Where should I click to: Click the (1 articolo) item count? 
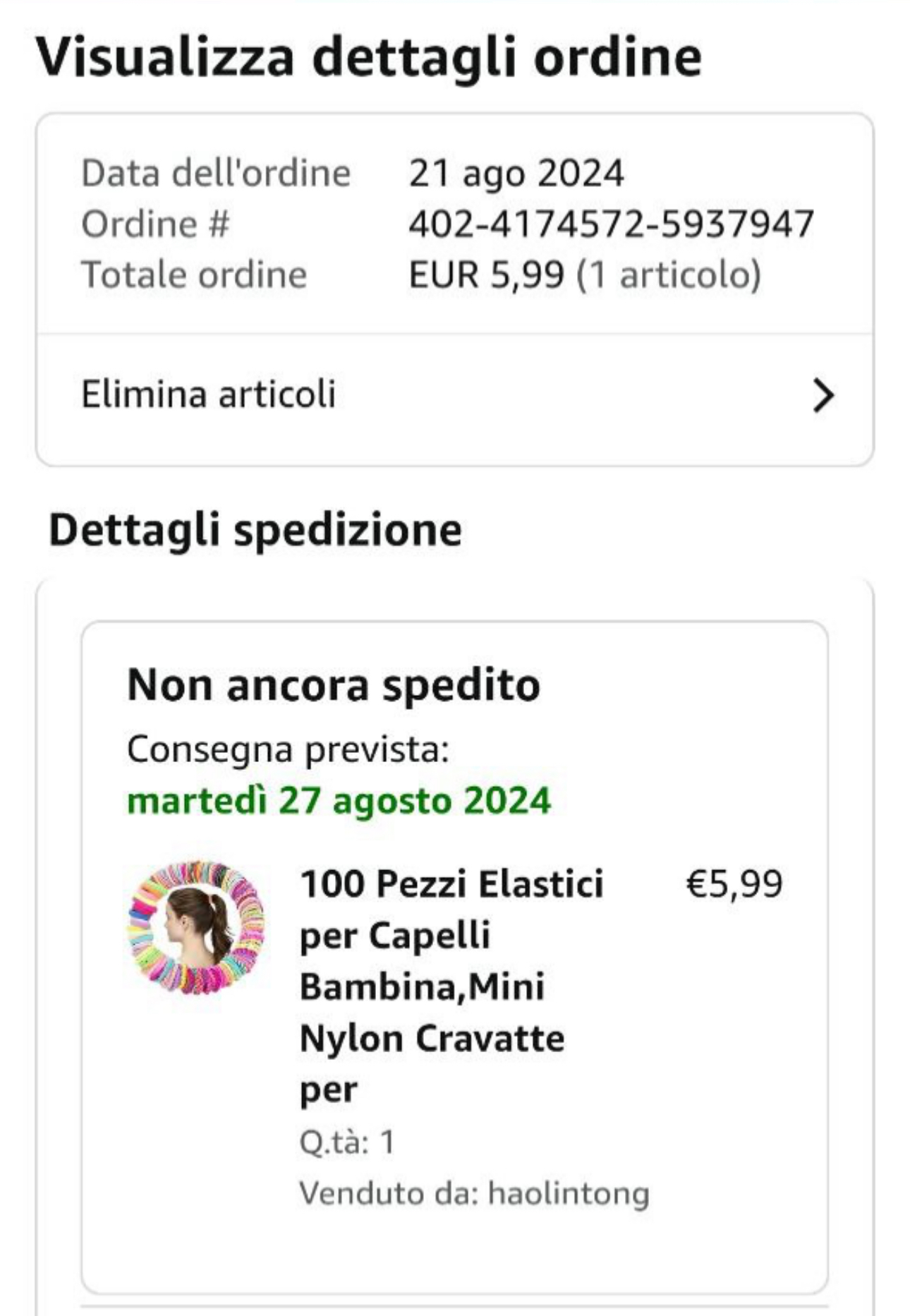point(669,274)
